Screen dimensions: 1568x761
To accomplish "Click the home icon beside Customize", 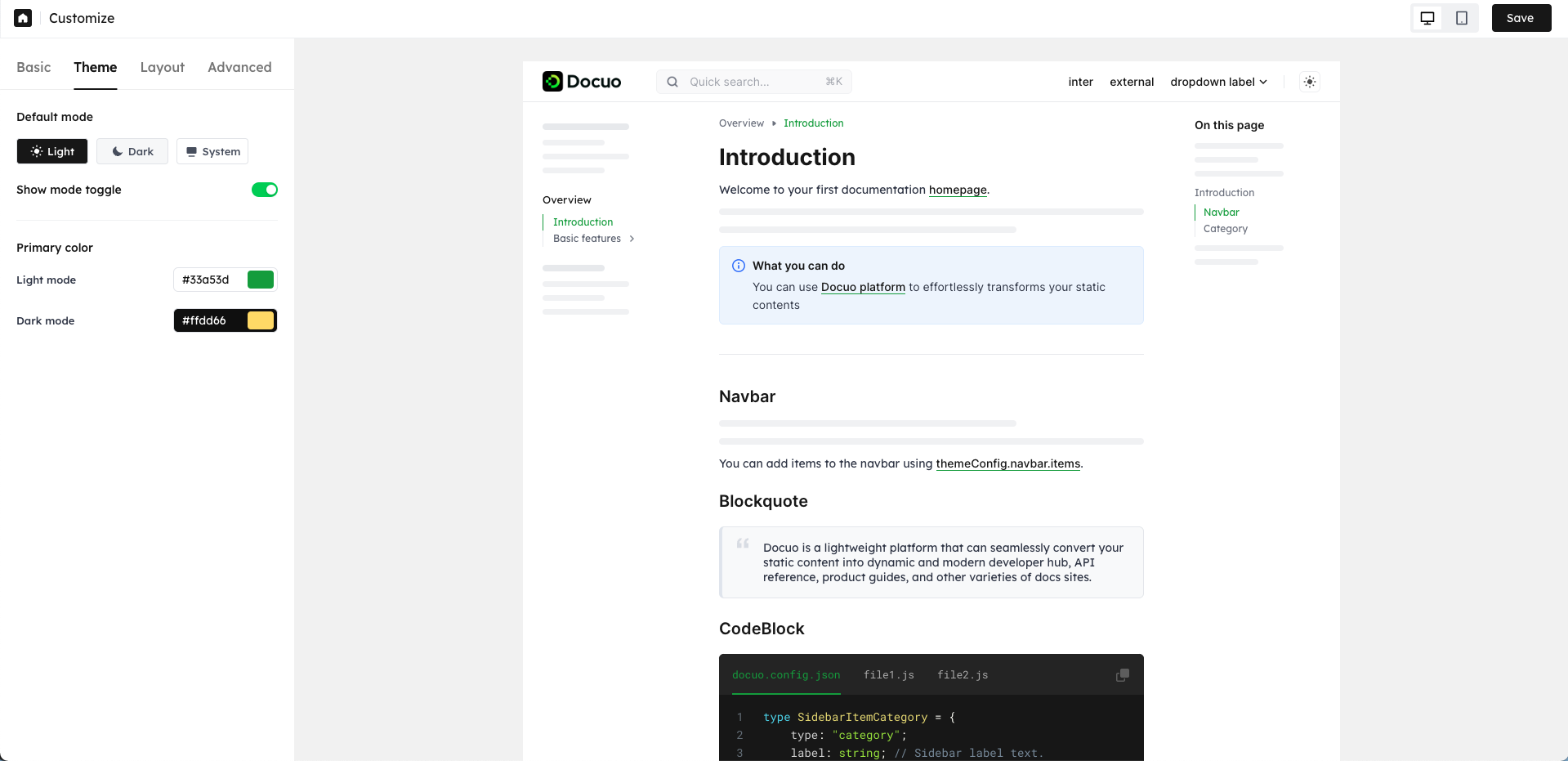I will click(23, 18).
